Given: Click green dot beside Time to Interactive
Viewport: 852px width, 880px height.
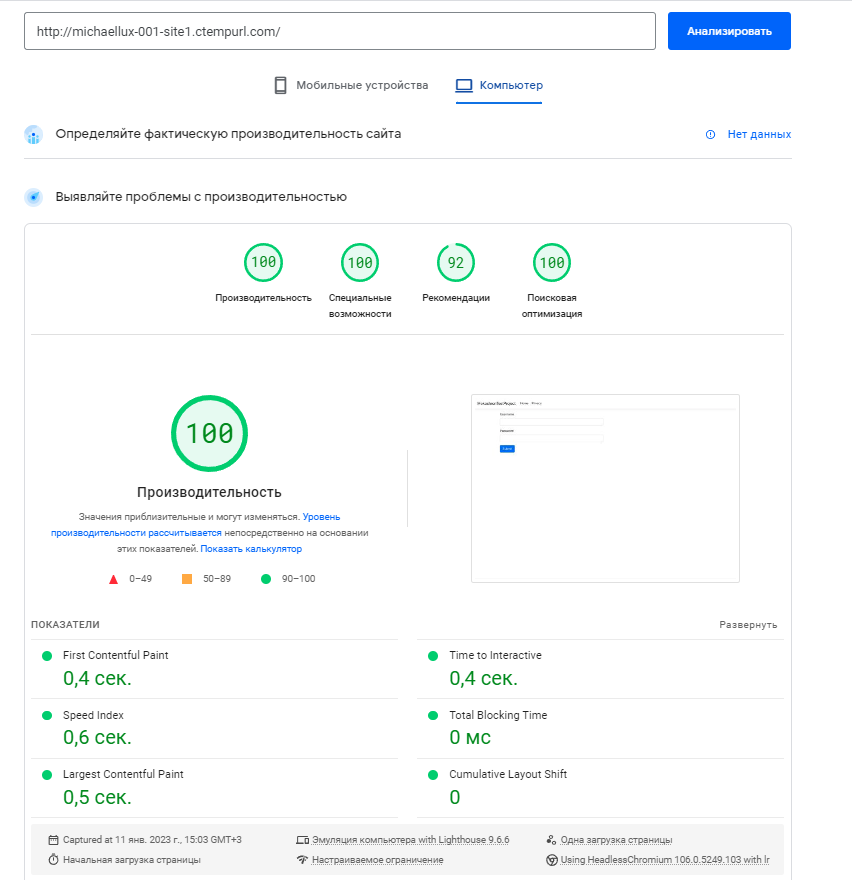Looking at the screenshot, I should point(433,656).
